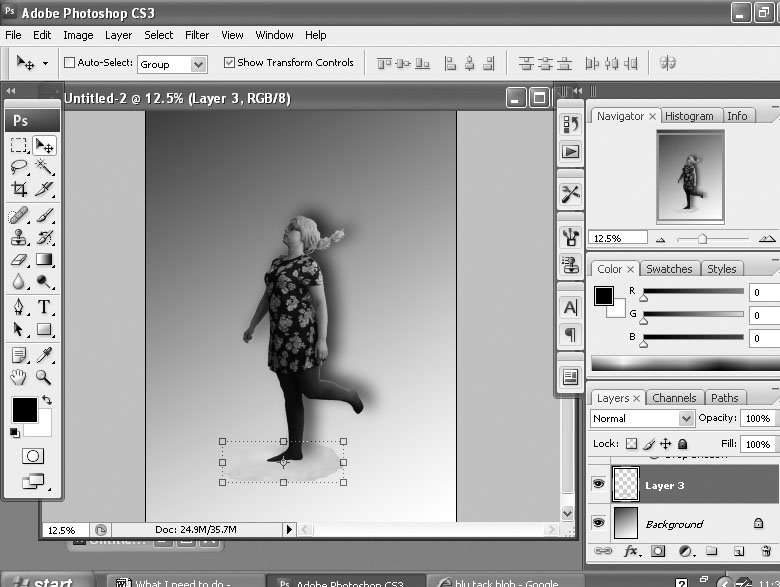Select the Eraser tool
This screenshot has width=780, height=587.
pyautogui.click(x=18, y=259)
